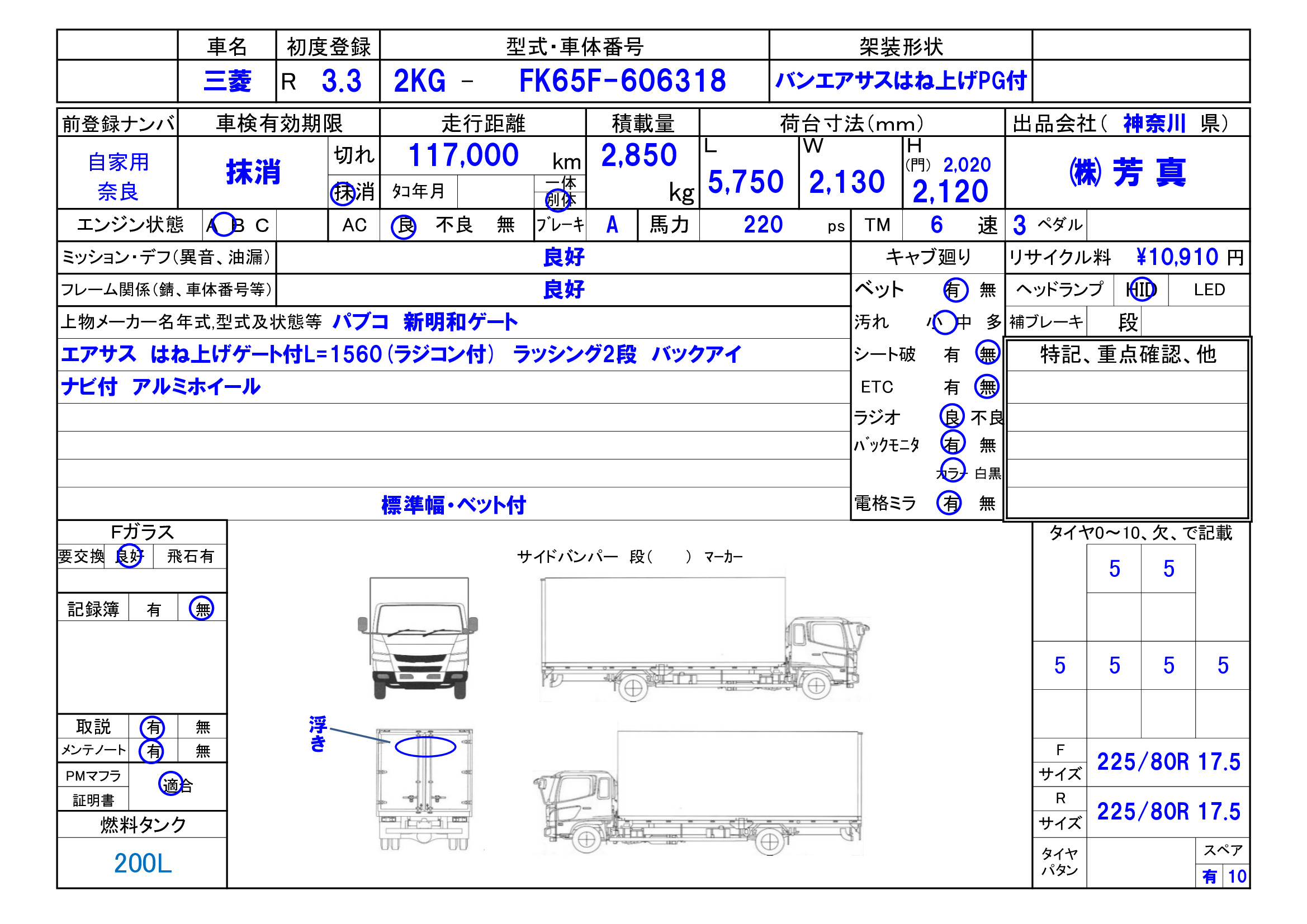Click the circled "有" in the 電格ミラ row

point(950,503)
